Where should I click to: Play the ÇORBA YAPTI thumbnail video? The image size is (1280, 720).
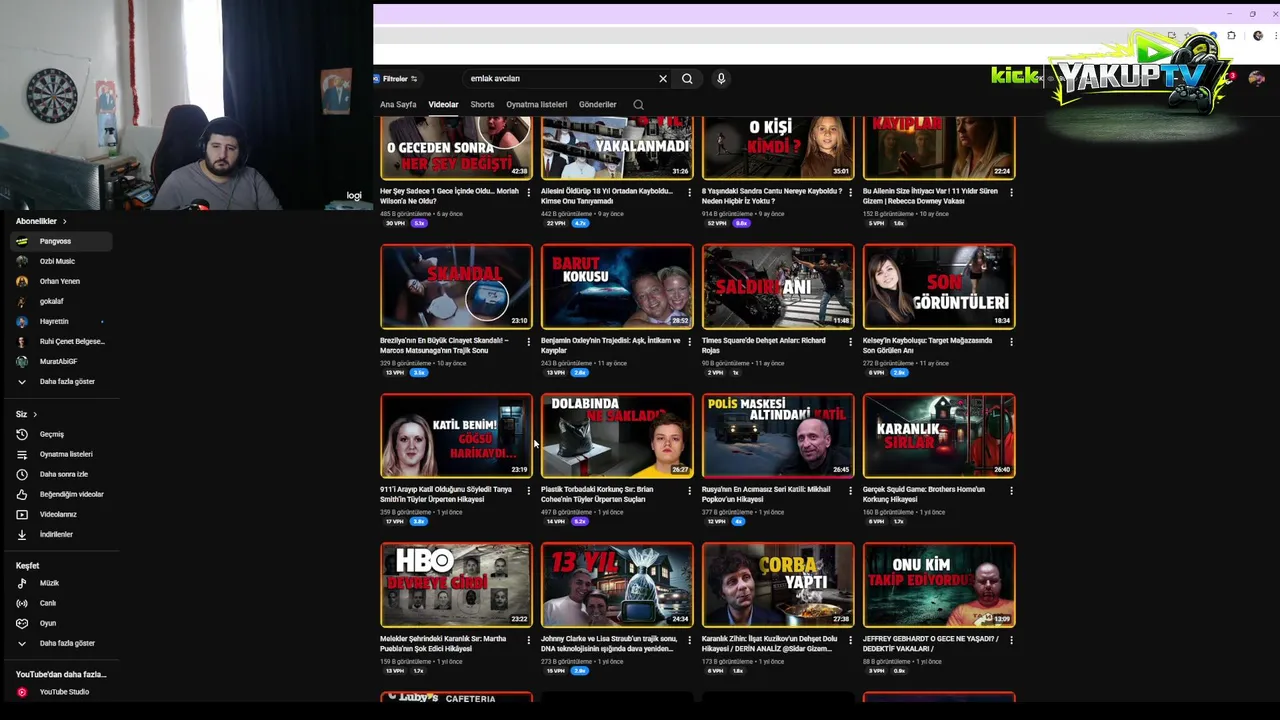778,585
